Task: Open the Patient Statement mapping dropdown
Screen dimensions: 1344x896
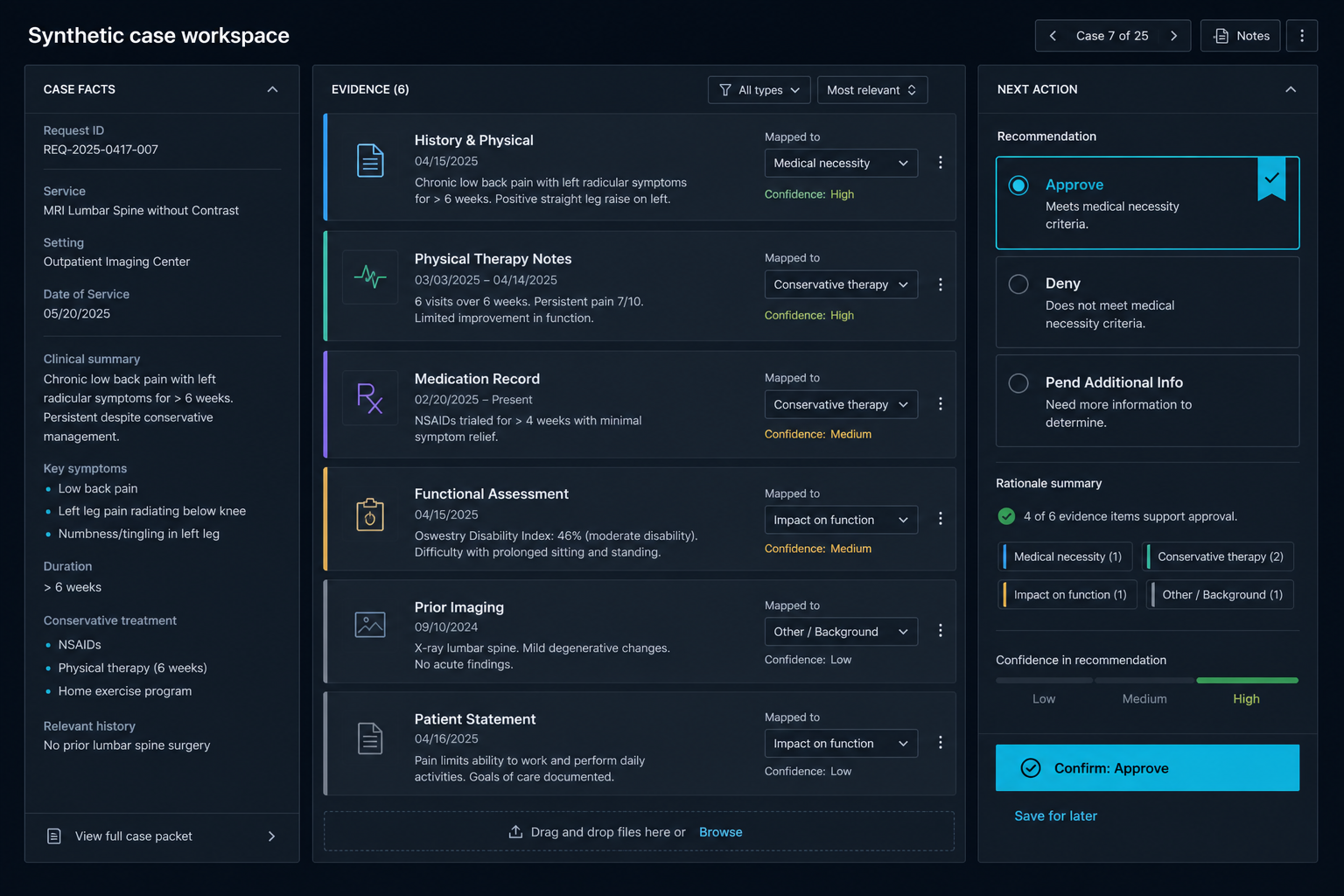Action: tap(841, 744)
